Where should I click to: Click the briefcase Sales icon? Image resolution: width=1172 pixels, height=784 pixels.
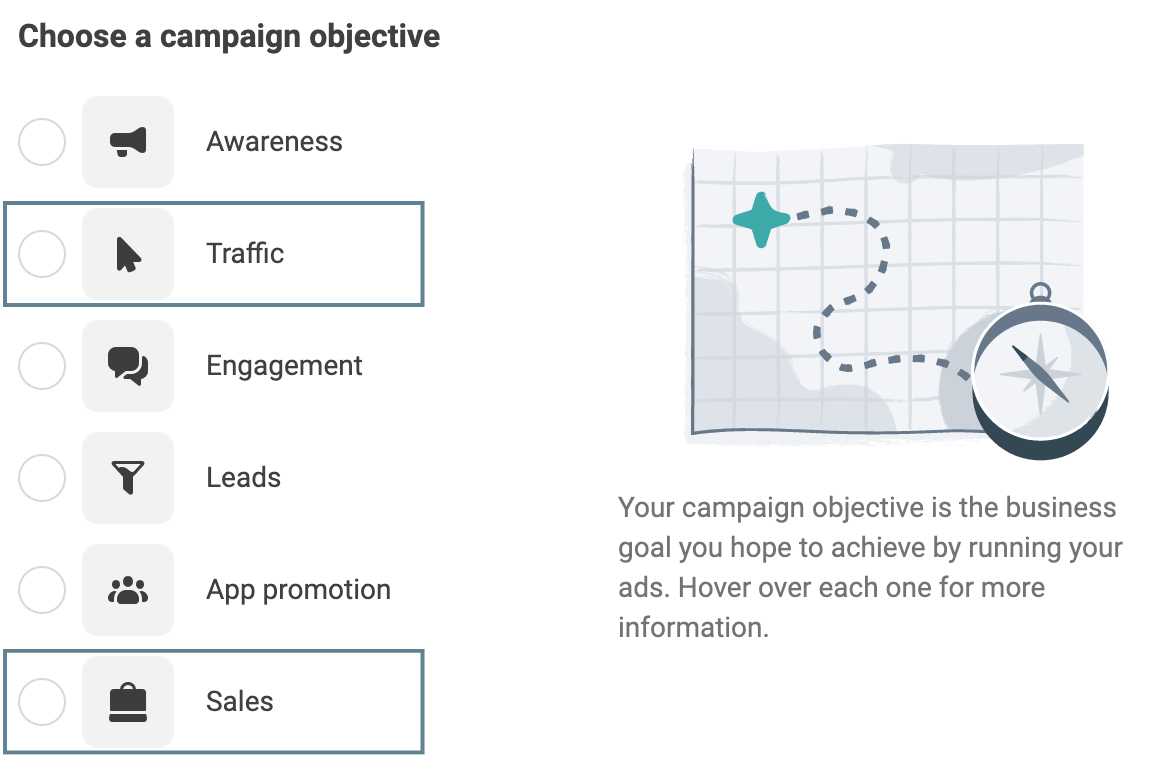pos(128,701)
